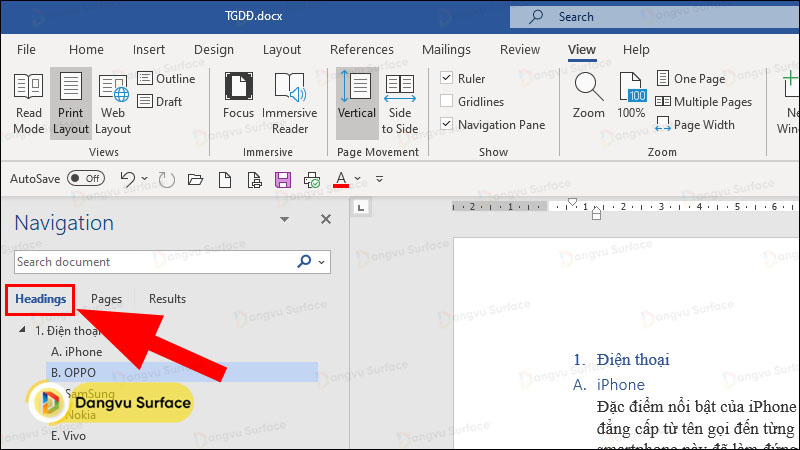The image size is (800, 450).
Task: Open the Home tab
Action: [x=86, y=49]
